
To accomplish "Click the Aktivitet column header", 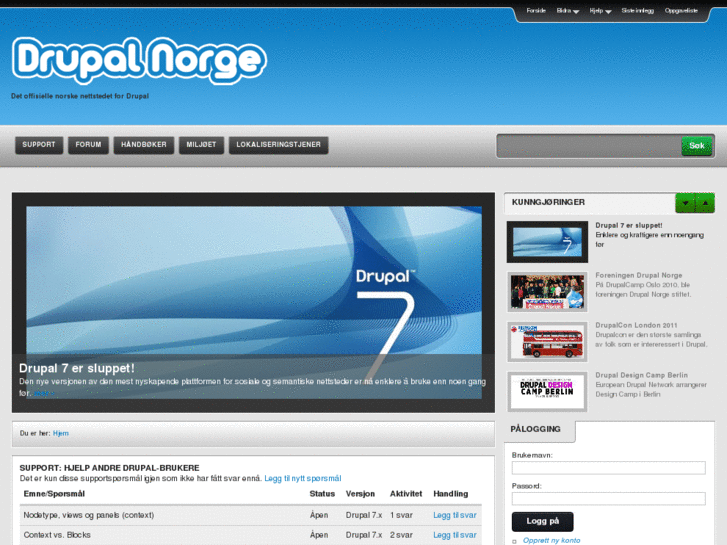I will pos(406,494).
